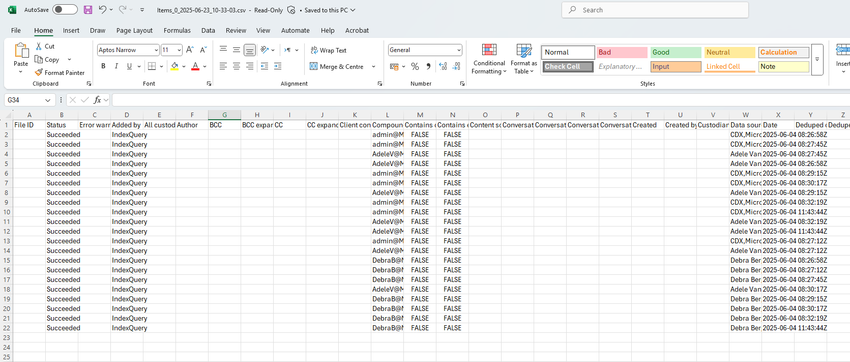Click the Copy icon

(38, 60)
